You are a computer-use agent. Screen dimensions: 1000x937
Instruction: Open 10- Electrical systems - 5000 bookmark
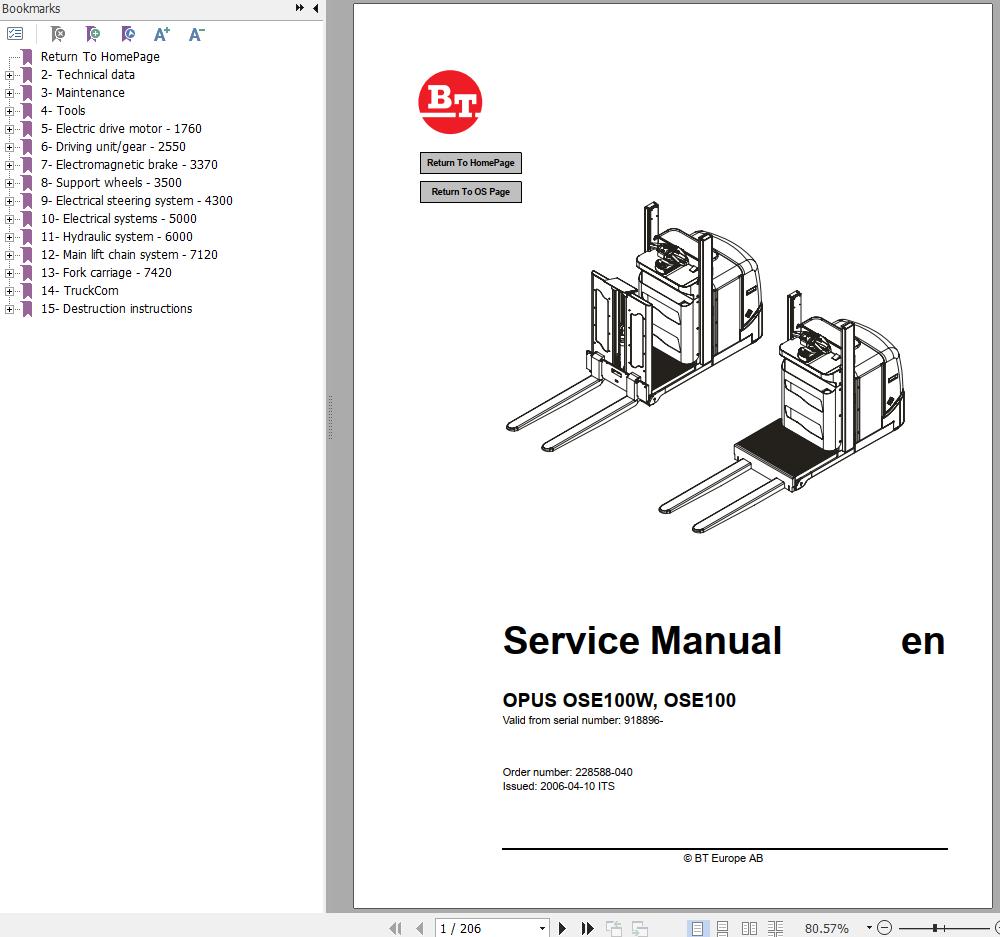tap(119, 219)
